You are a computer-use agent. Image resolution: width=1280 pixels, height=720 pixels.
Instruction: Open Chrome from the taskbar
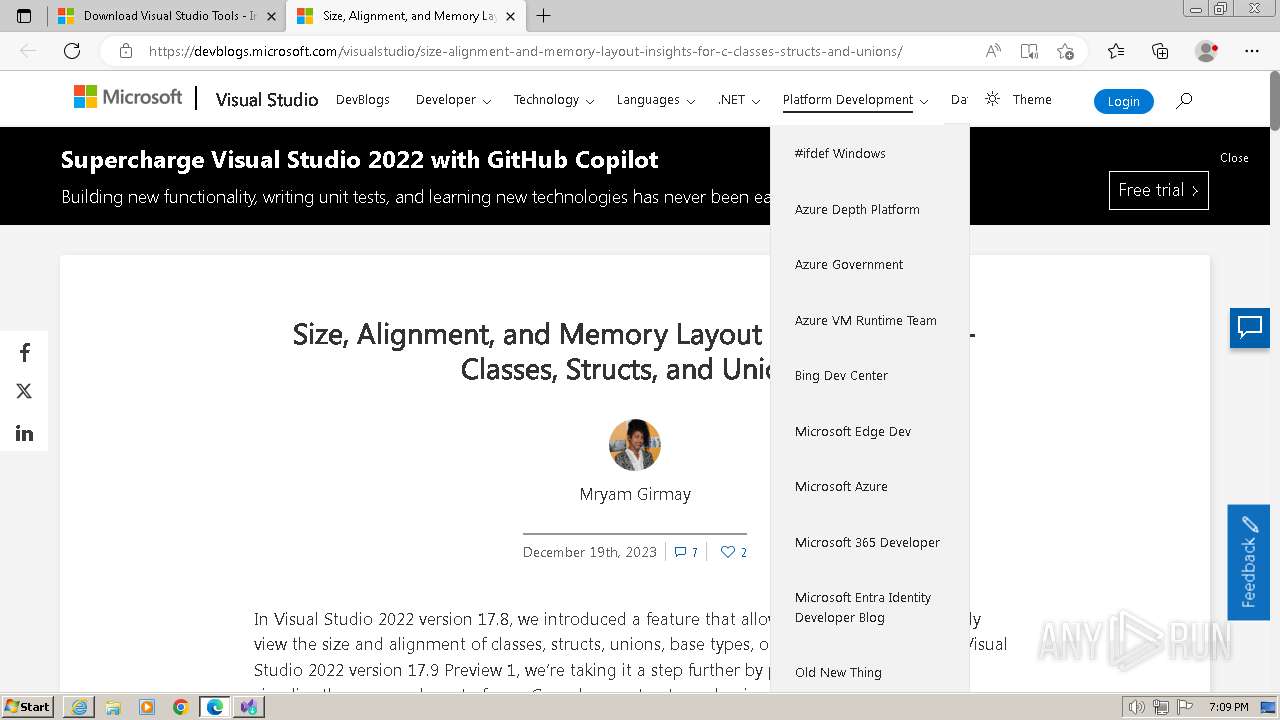[180, 707]
